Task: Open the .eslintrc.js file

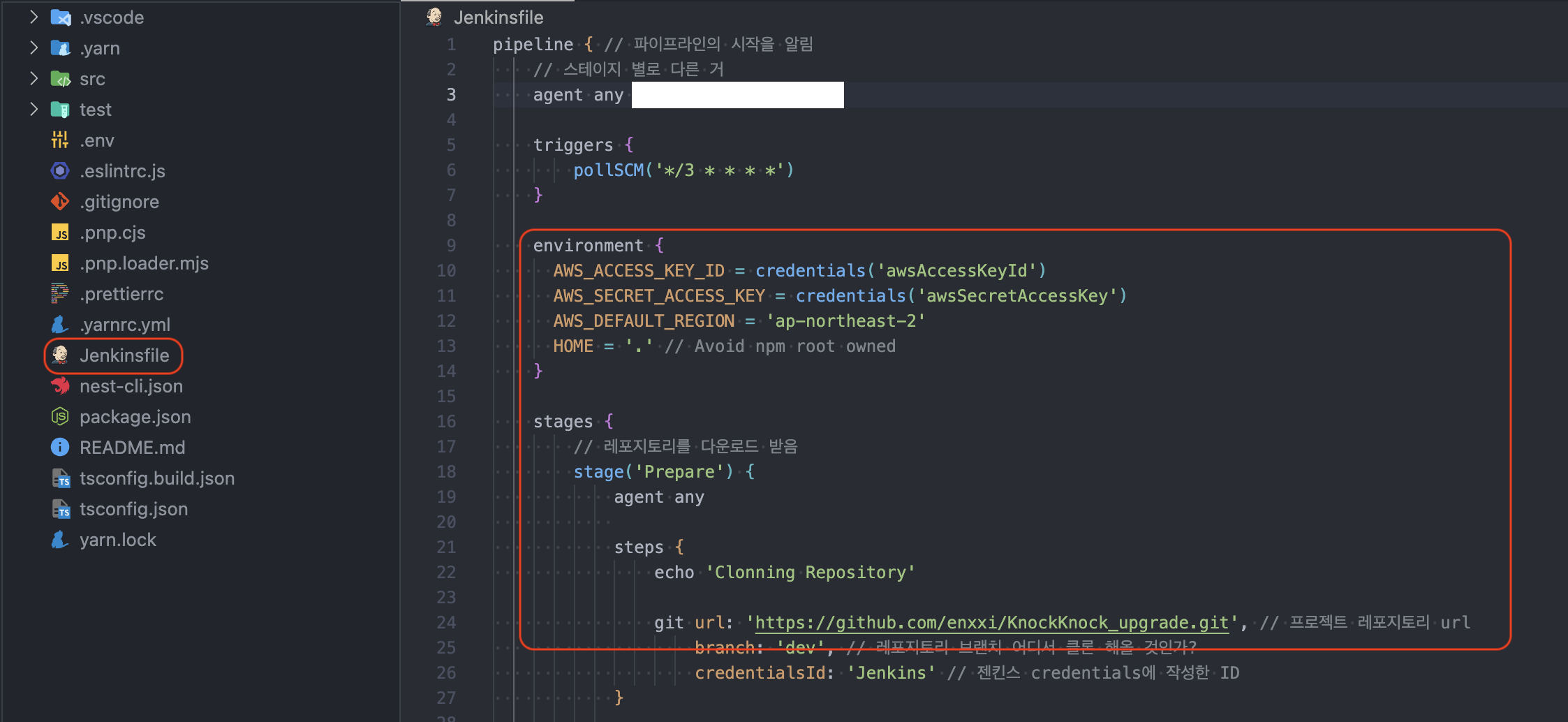Action: [123, 171]
